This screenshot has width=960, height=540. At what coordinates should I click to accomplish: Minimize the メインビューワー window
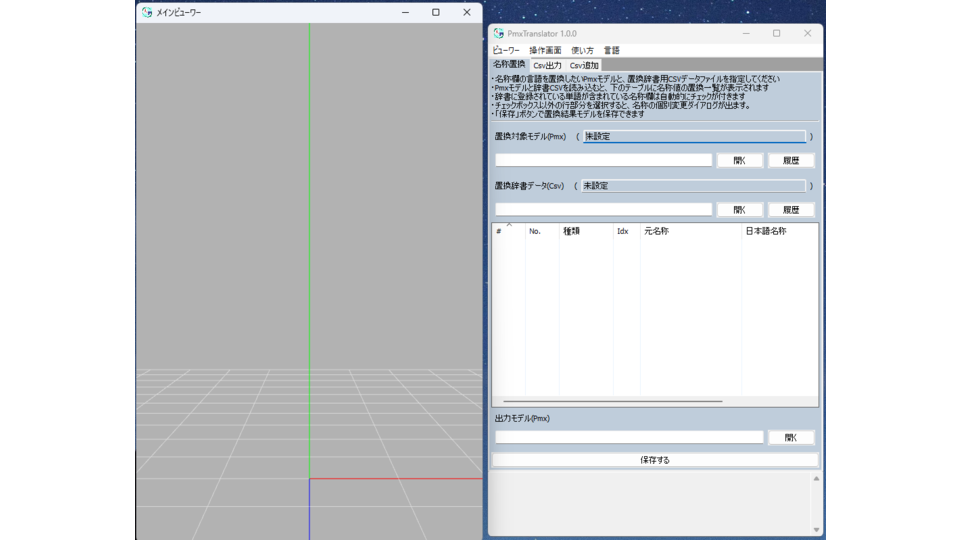405,12
